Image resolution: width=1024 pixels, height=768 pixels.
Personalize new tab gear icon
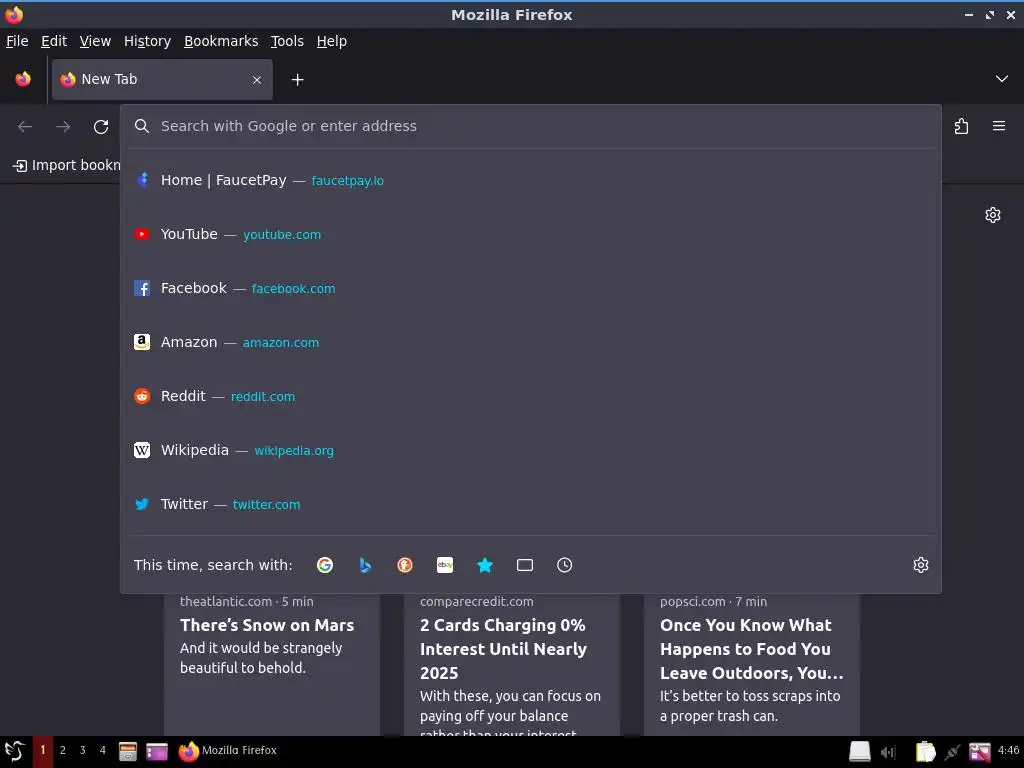[993, 215]
